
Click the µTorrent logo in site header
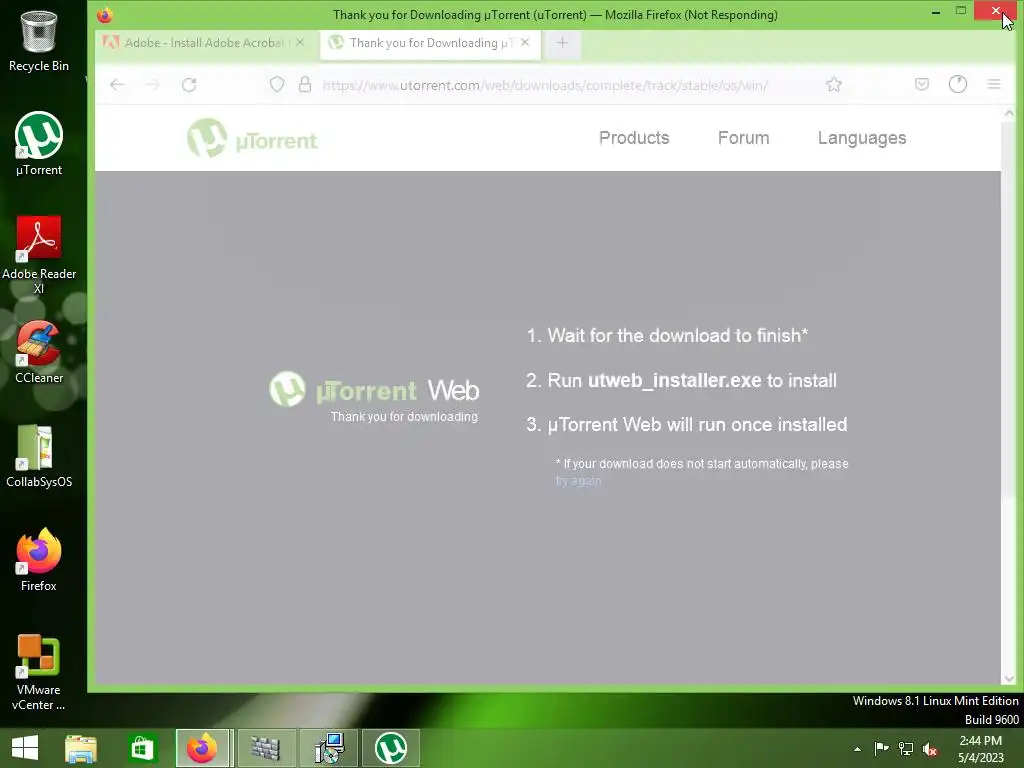[252, 138]
